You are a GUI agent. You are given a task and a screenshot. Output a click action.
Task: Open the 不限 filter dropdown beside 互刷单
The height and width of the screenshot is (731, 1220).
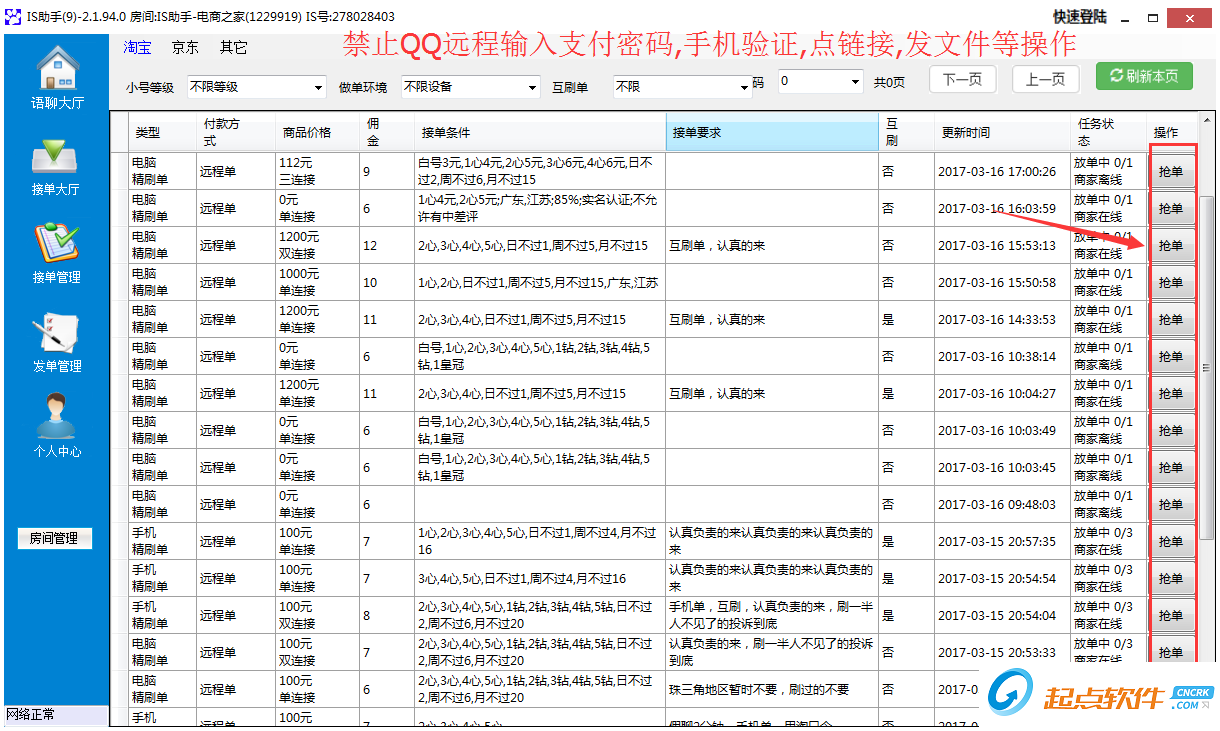click(684, 87)
